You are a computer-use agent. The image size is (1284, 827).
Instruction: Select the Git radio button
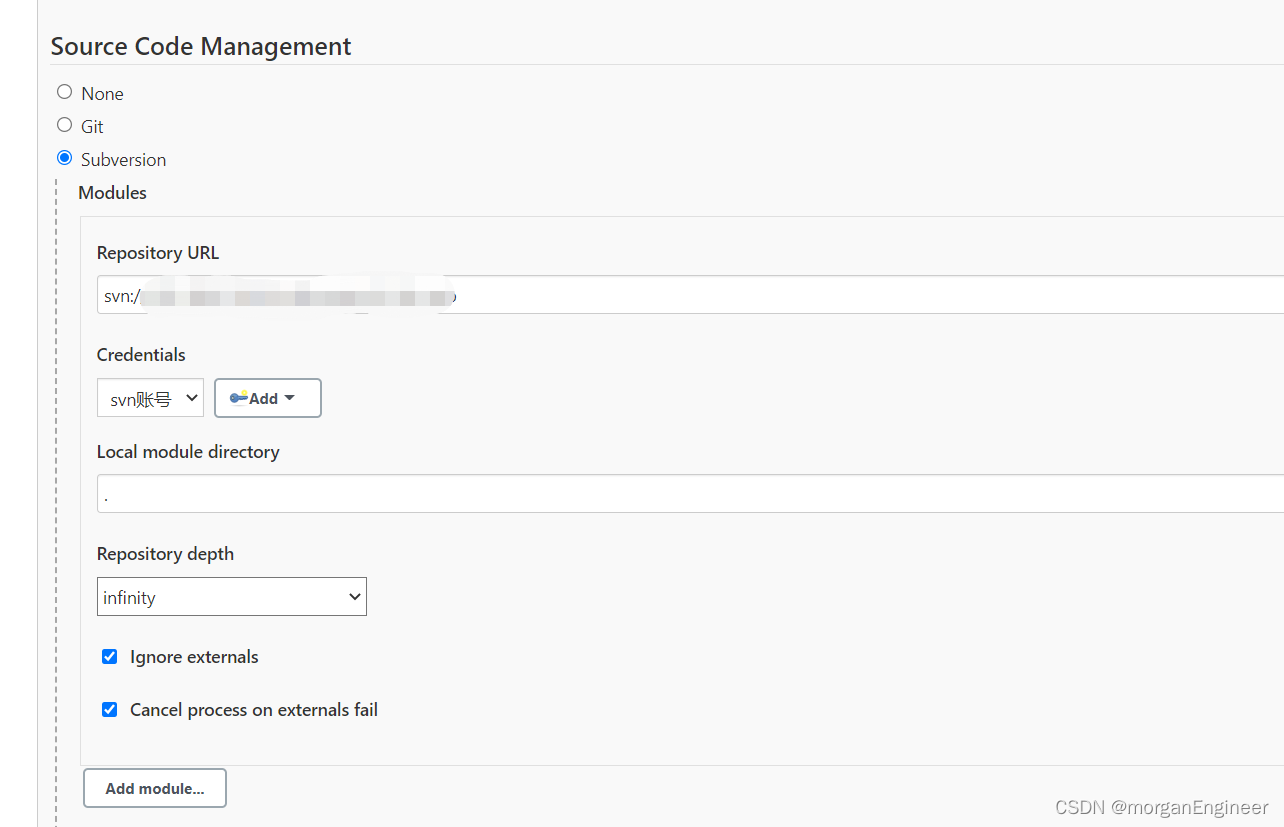click(65, 125)
